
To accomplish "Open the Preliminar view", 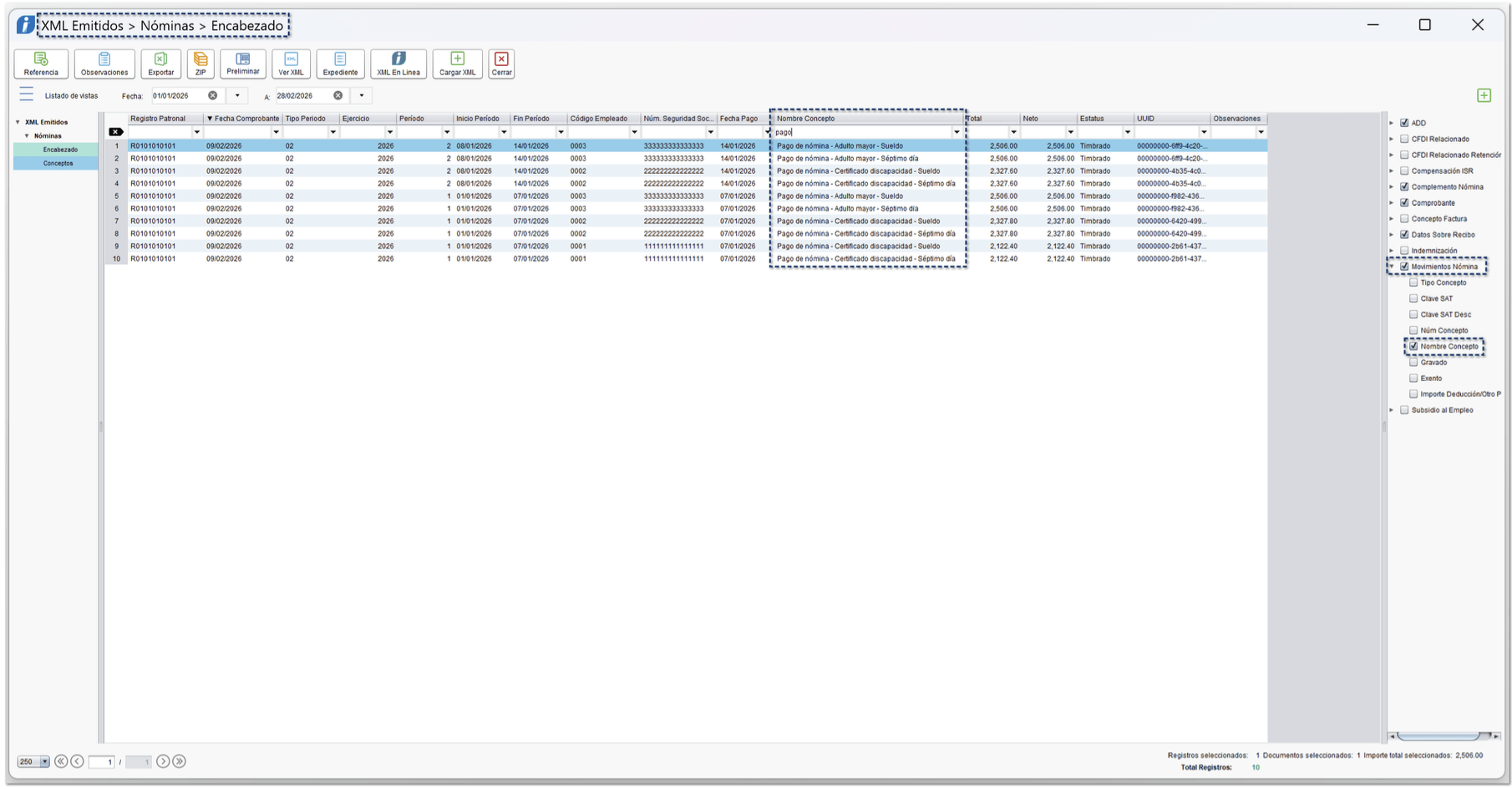I will click(x=243, y=64).
